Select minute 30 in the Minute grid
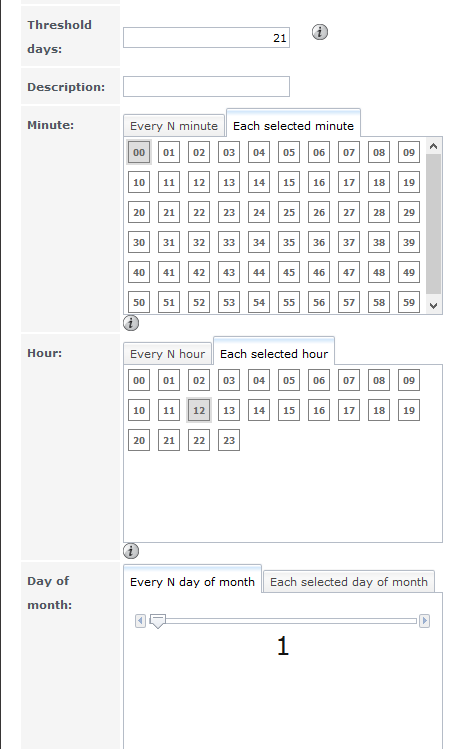455x749 pixels. [x=139, y=242]
